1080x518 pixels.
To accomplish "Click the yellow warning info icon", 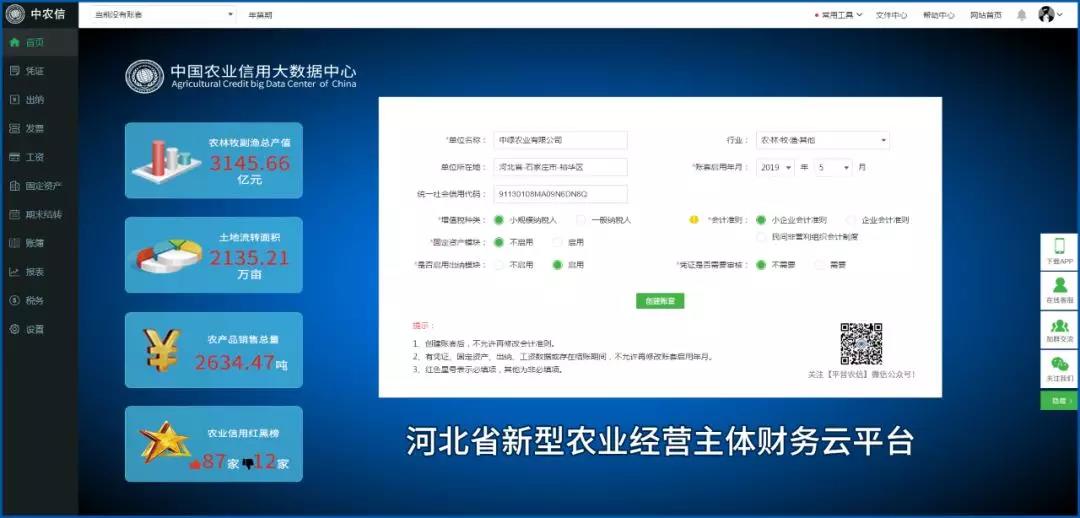I will pos(693,220).
